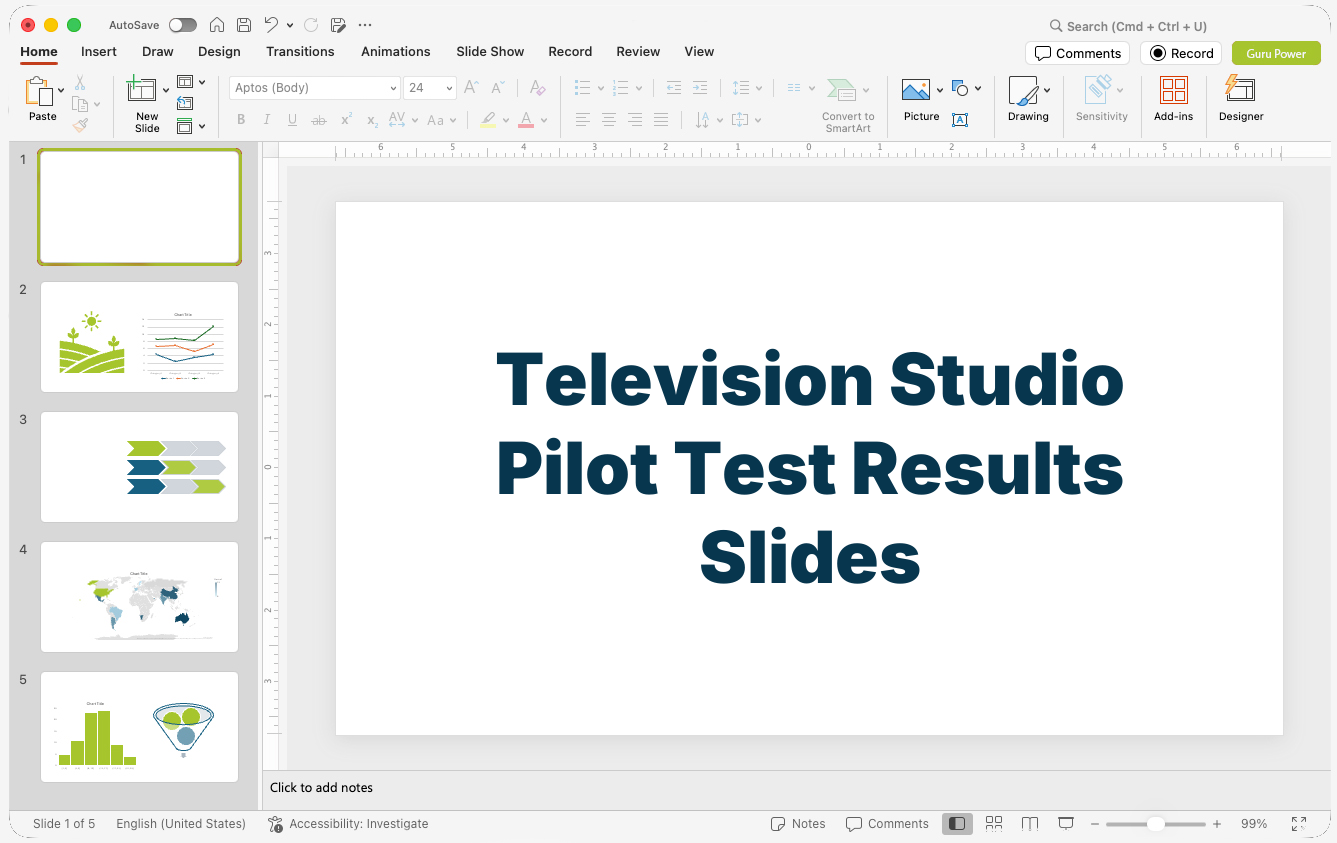Click Comments in the status bar
This screenshot has height=843, width=1337.
pos(887,824)
